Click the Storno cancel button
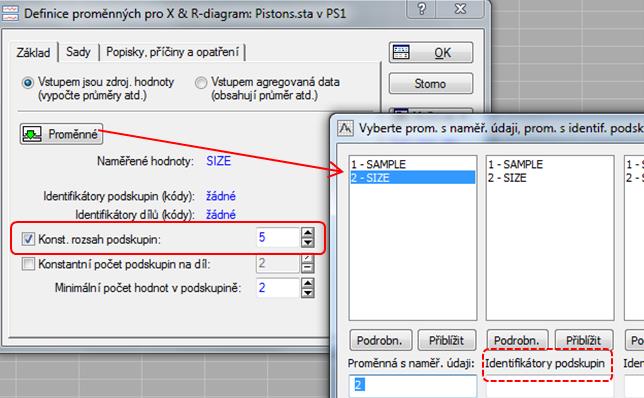644x398 pixels. [431, 83]
